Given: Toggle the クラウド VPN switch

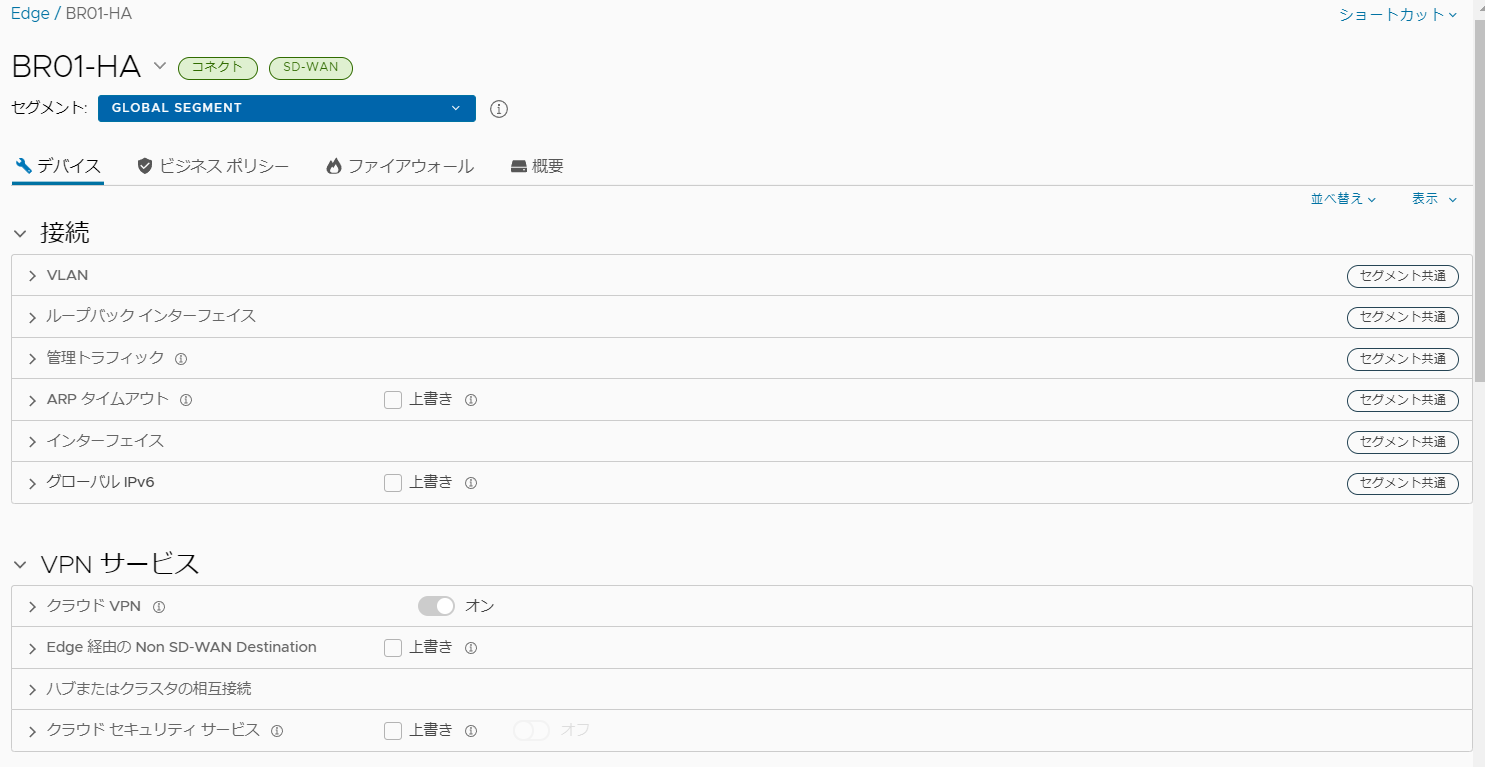Looking at the screenshot, I should tap(436, 606).
